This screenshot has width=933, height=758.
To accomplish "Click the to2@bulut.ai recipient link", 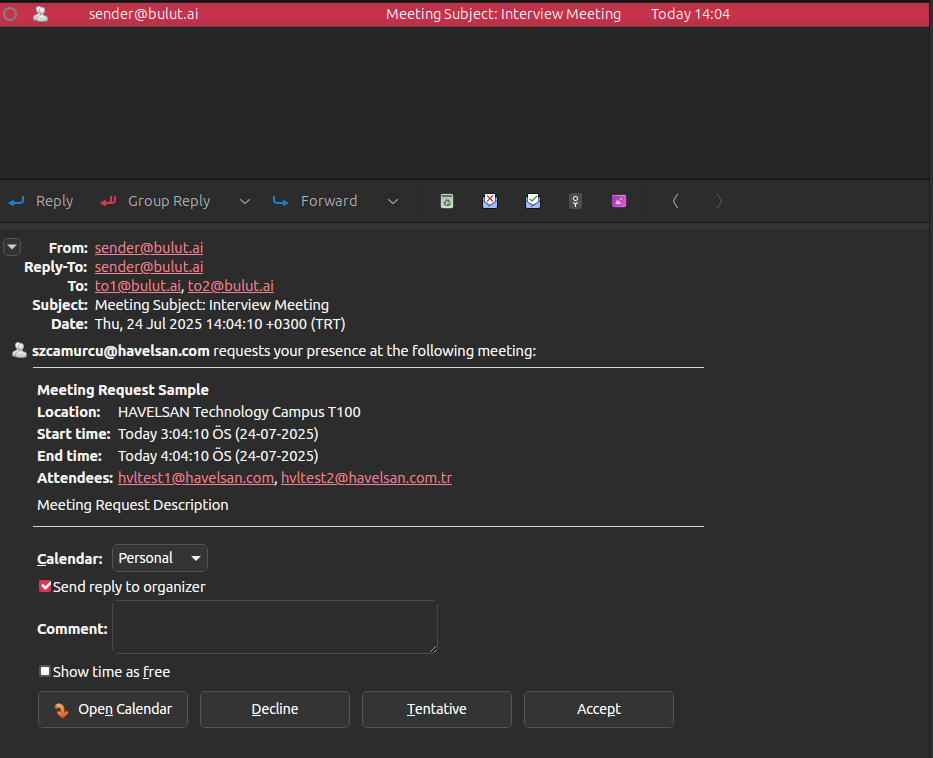I will [231, 286].
